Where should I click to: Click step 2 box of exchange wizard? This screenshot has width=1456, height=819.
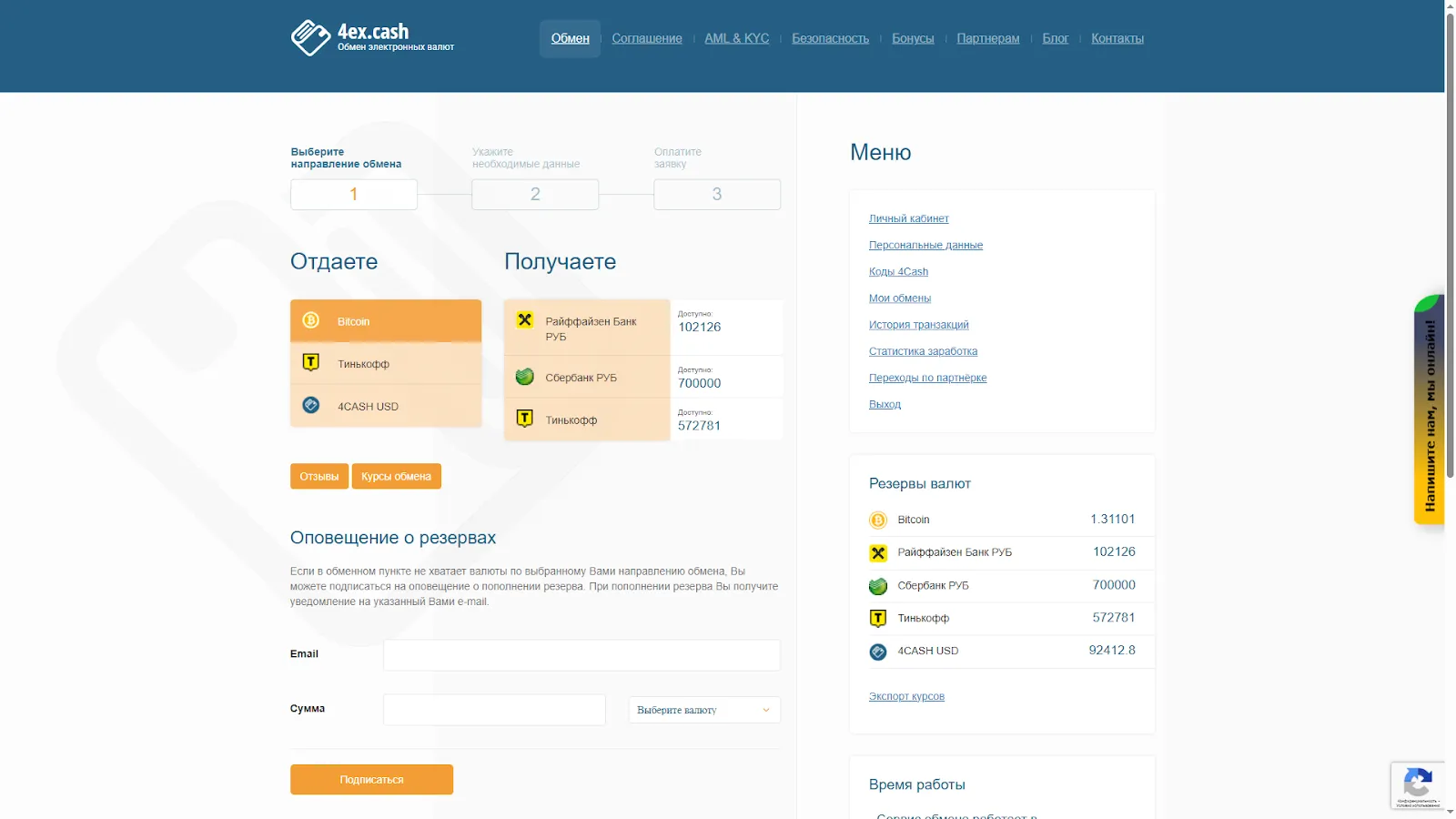pos(535,194)
